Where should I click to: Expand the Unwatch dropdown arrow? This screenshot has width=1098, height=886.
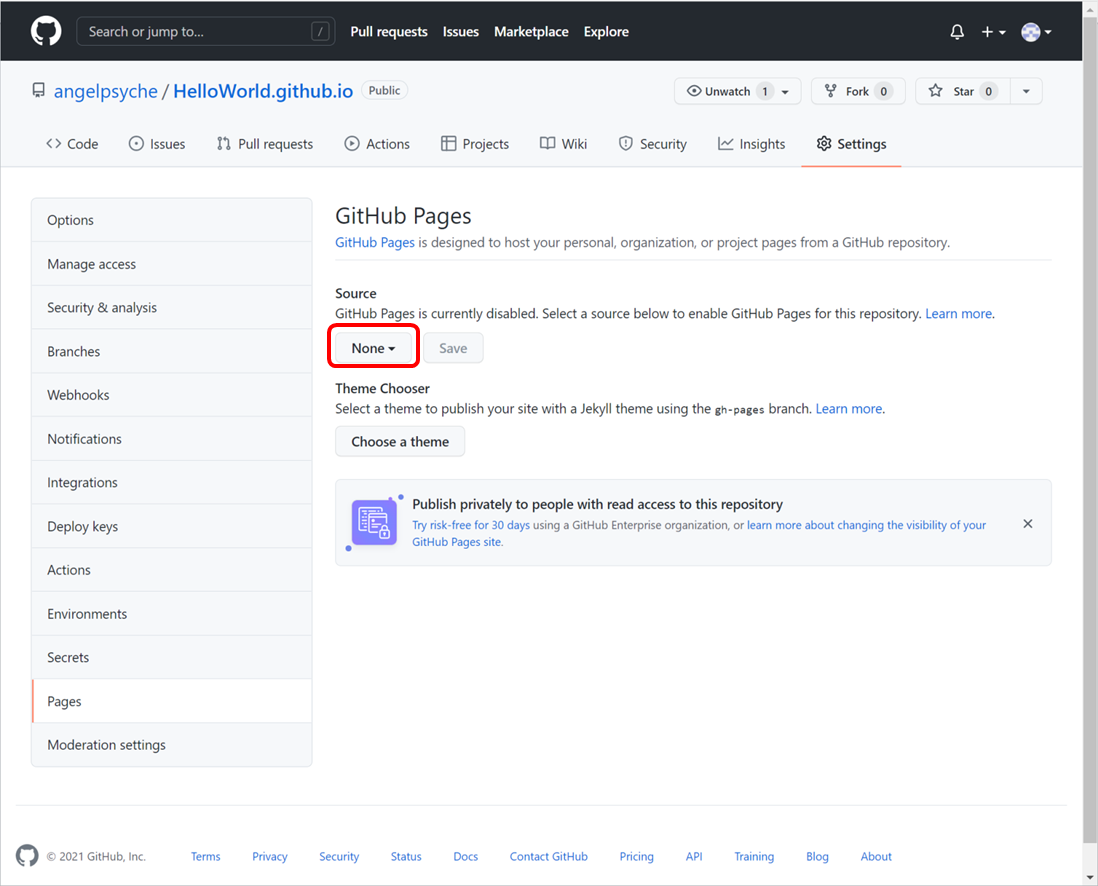click(786, 92)
